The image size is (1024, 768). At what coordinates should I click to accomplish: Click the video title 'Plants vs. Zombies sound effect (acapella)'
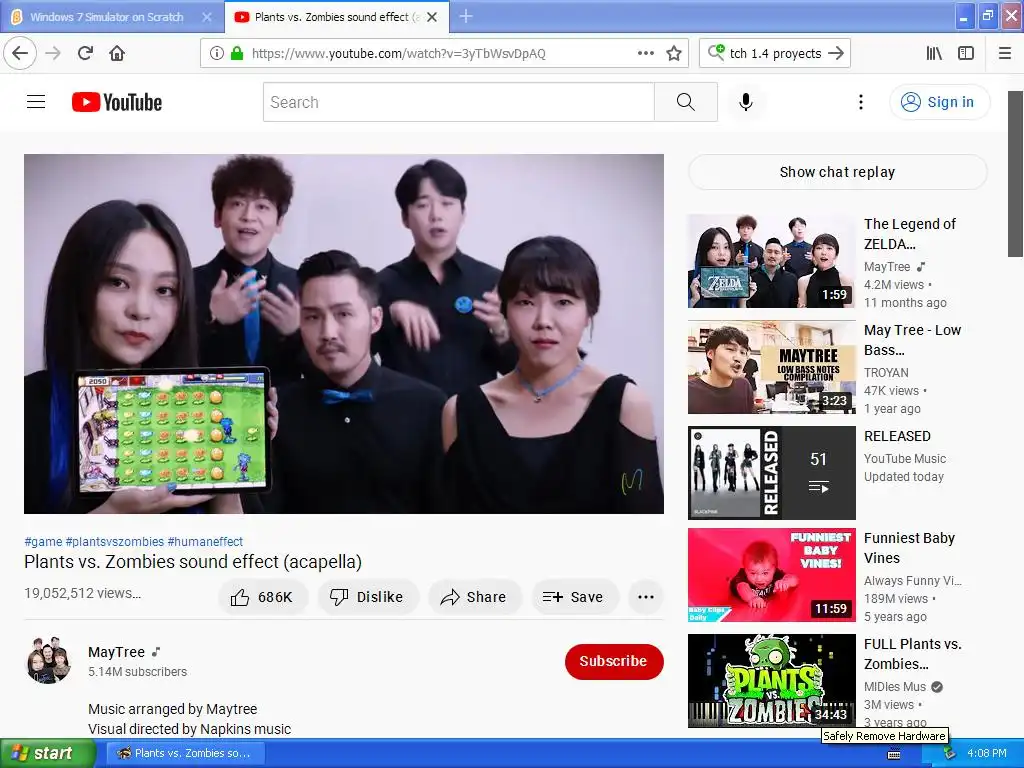193,562
